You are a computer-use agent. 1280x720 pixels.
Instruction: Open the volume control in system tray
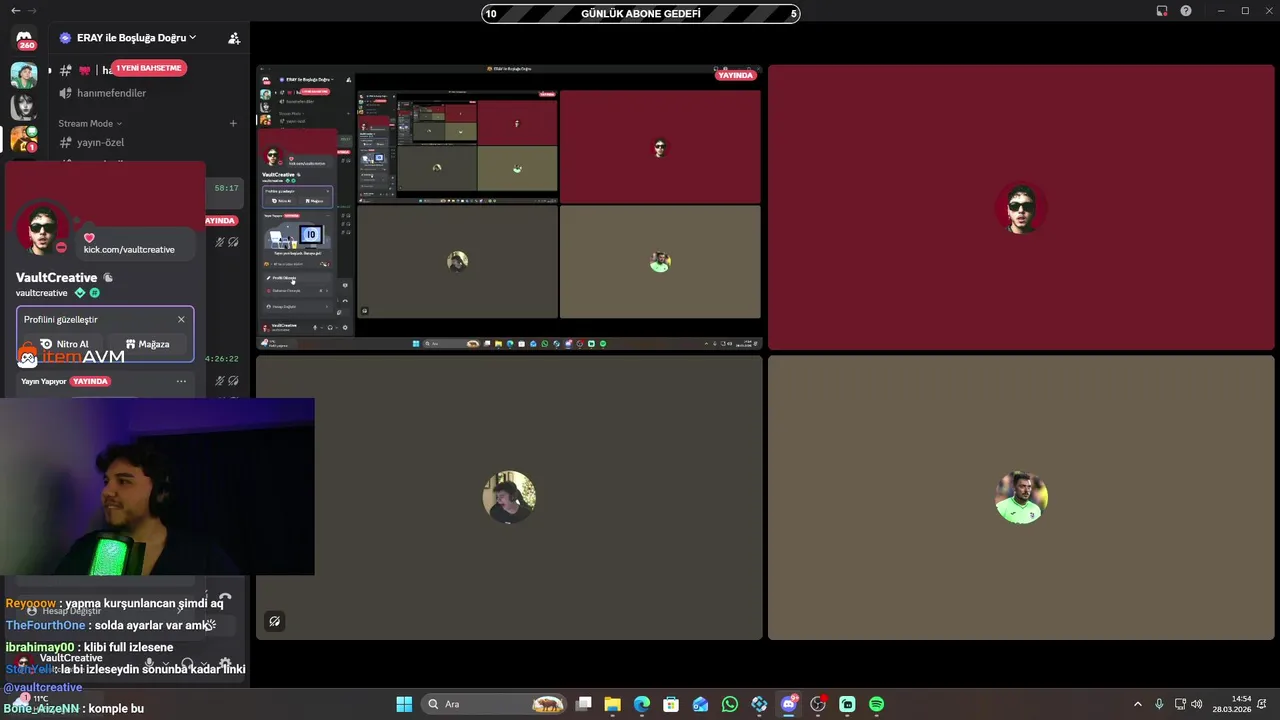1197,704
